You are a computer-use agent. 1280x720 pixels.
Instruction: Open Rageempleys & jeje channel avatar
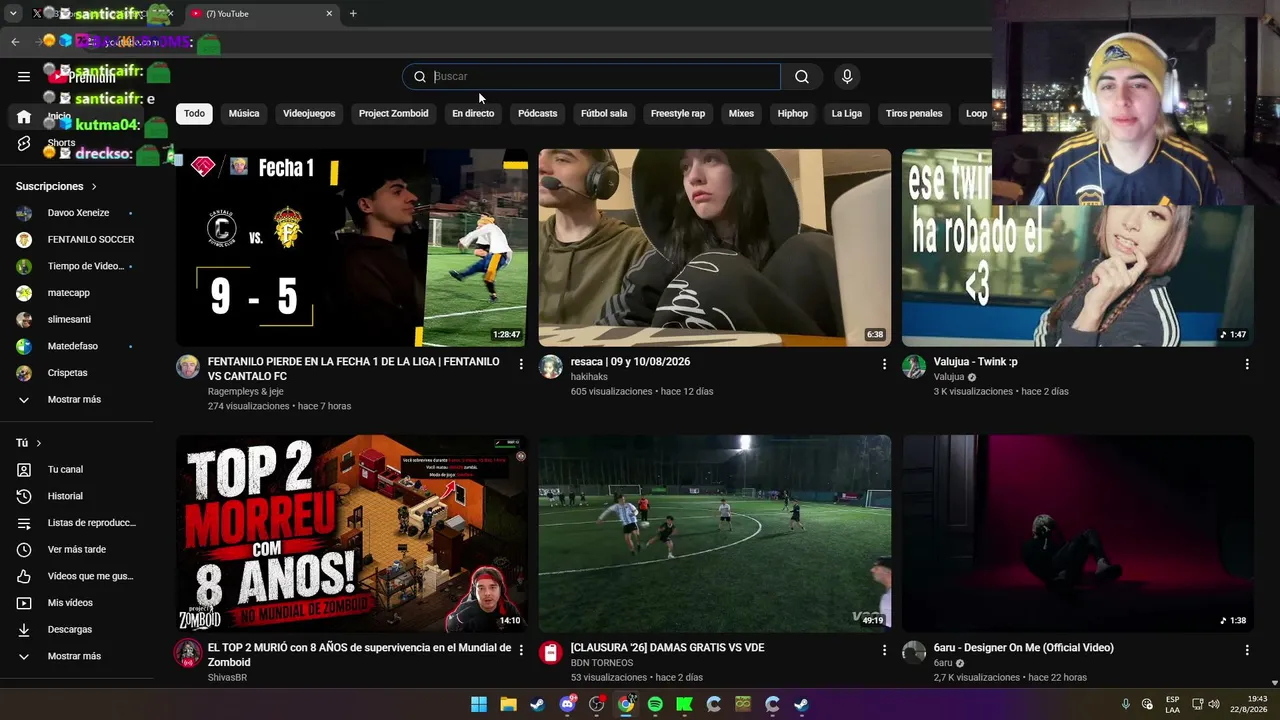[188, 367]
